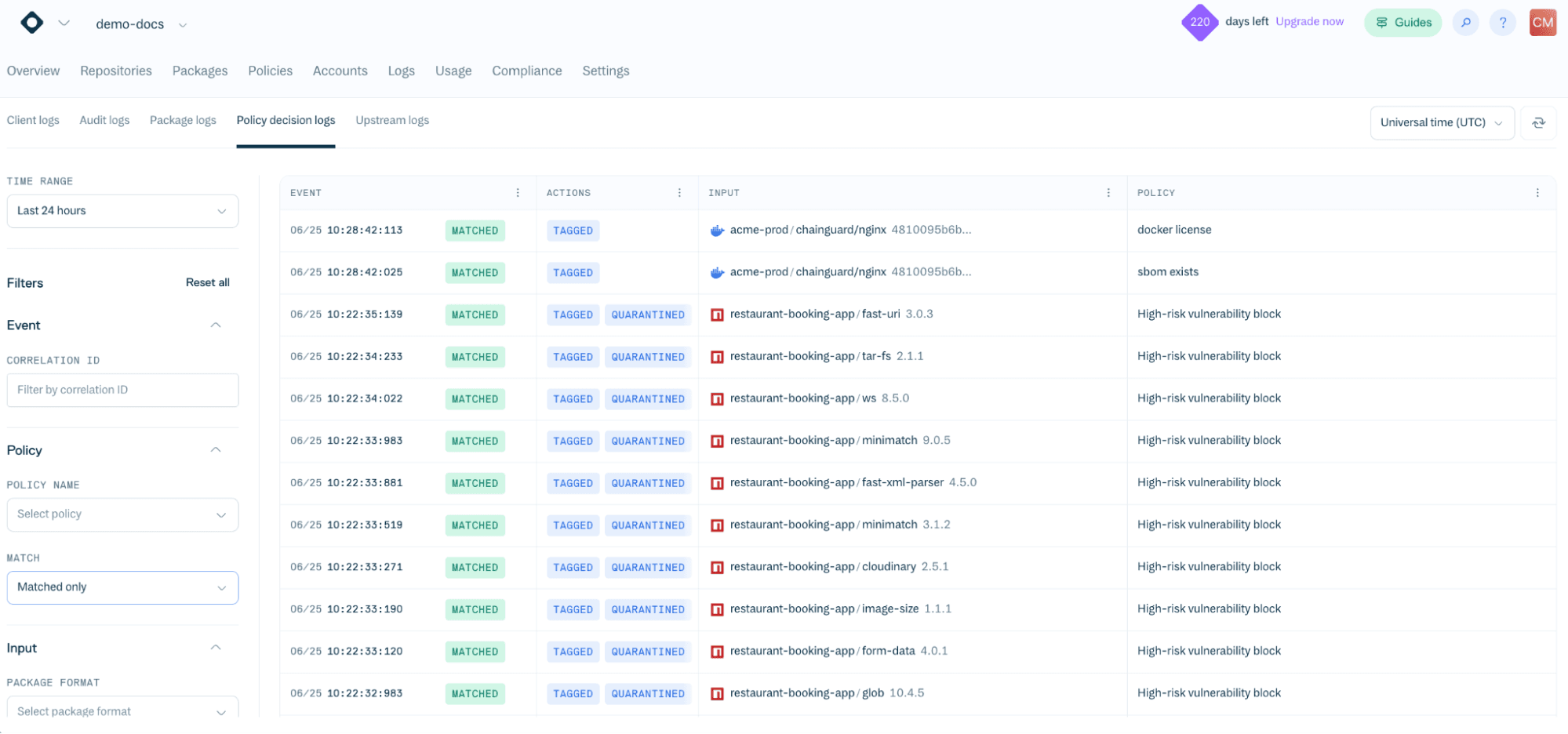Open the Accounts tab
The width and height of the screenshot is (1568, 734).
pyautogui.click(x=340, y=71)
